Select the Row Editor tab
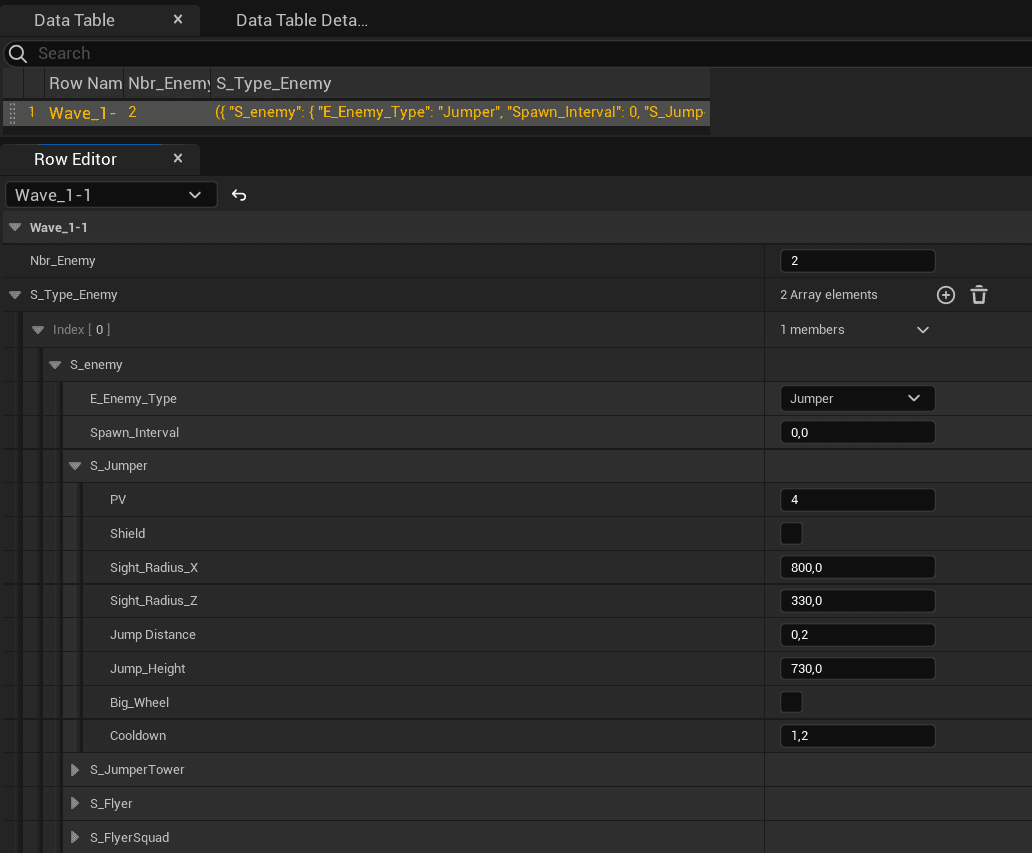 75,159
